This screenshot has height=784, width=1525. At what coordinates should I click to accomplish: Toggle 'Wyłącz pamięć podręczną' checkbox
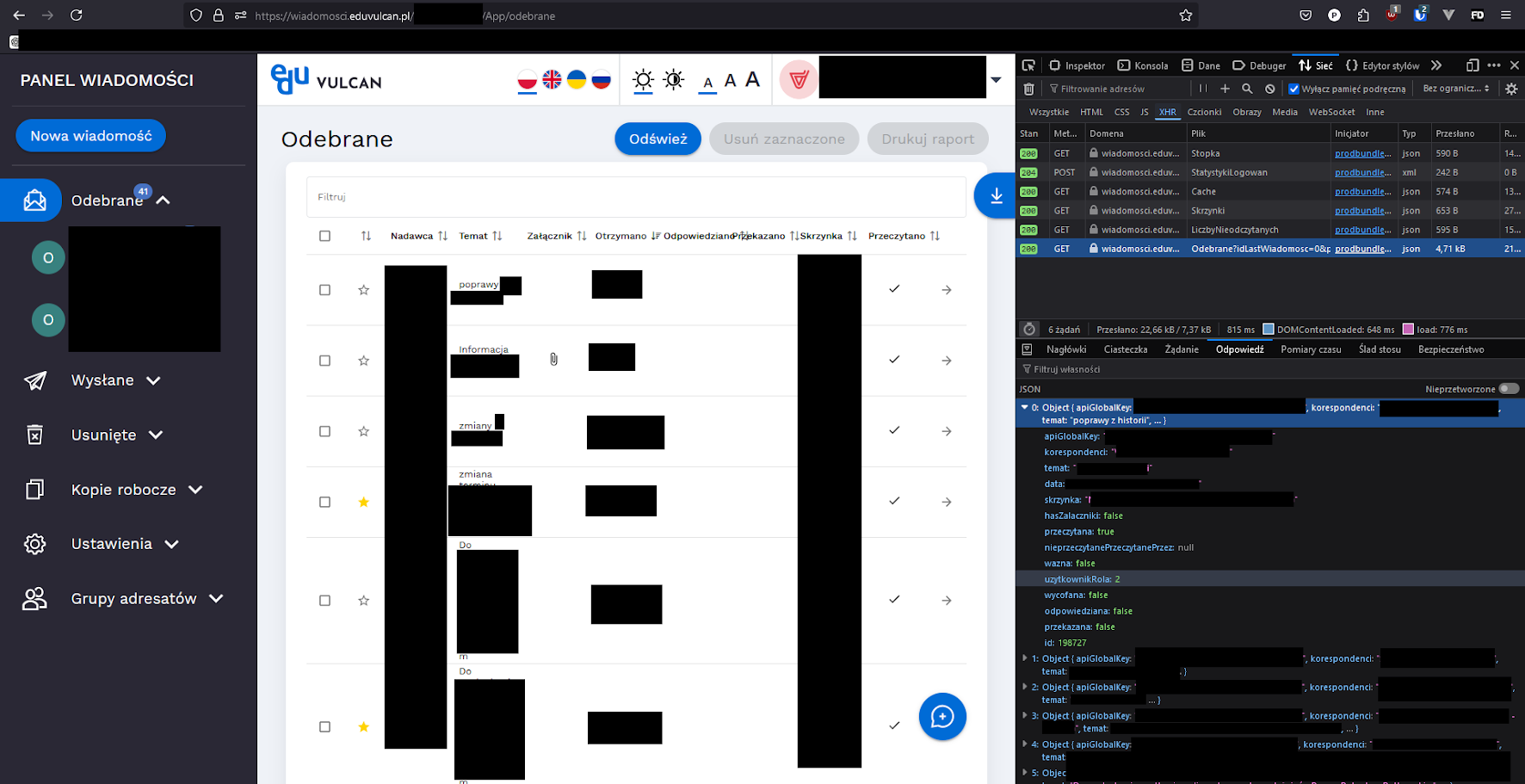click(1293, 89)
